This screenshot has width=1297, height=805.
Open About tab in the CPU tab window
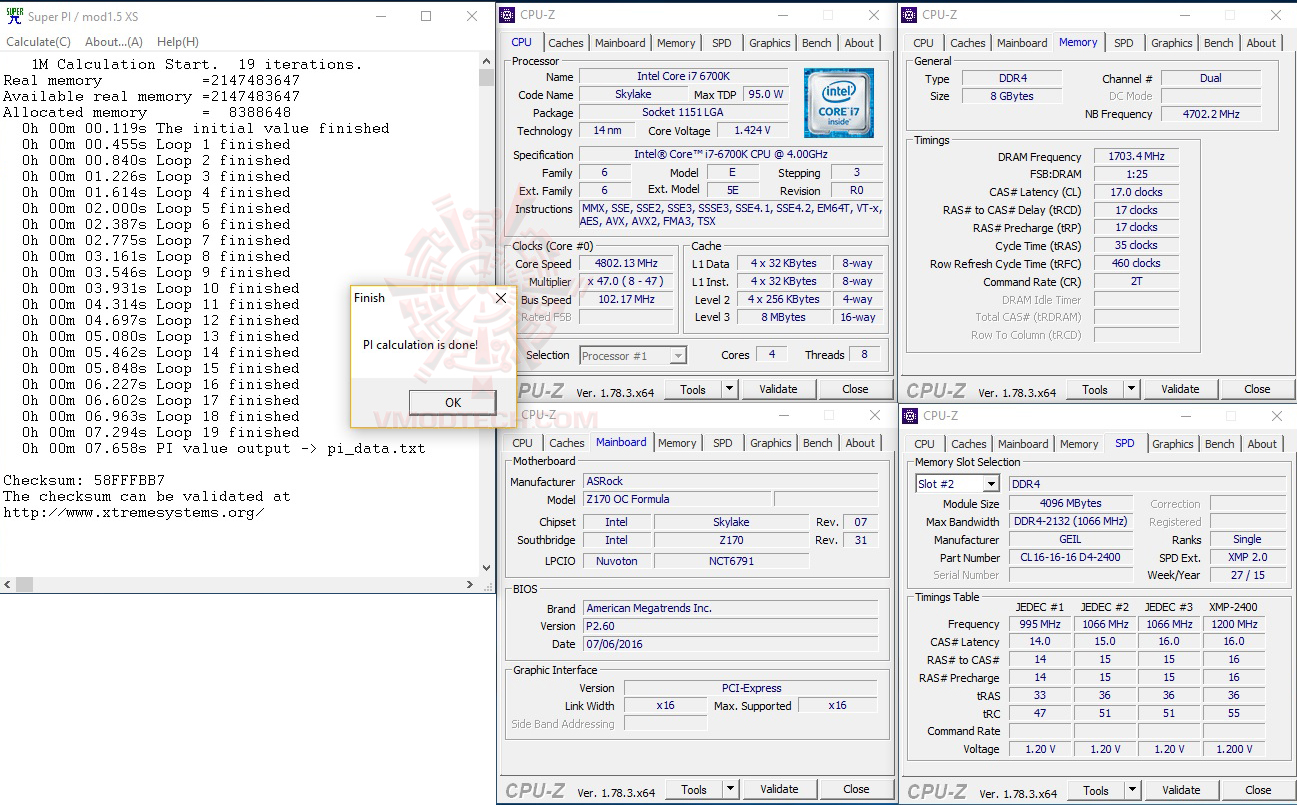(859, 43)
